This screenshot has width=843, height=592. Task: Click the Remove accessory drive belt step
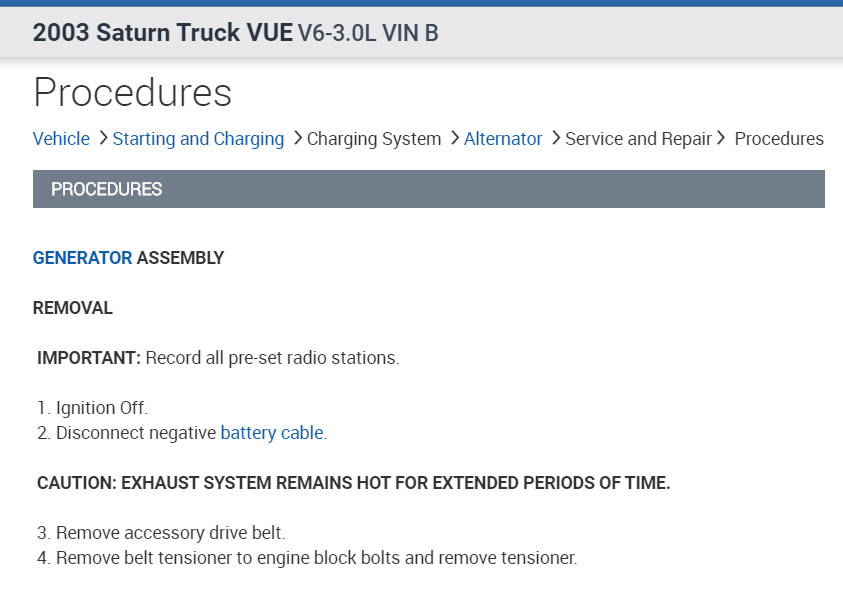(x=170, y=533)
